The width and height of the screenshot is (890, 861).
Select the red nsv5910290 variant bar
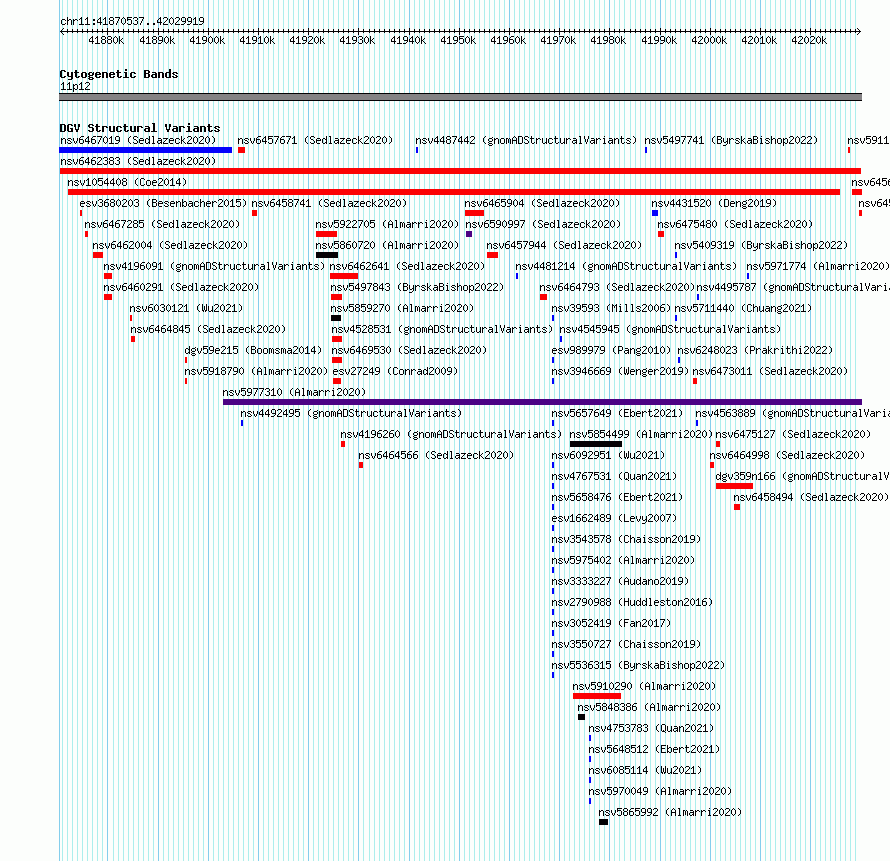point(597,696)
